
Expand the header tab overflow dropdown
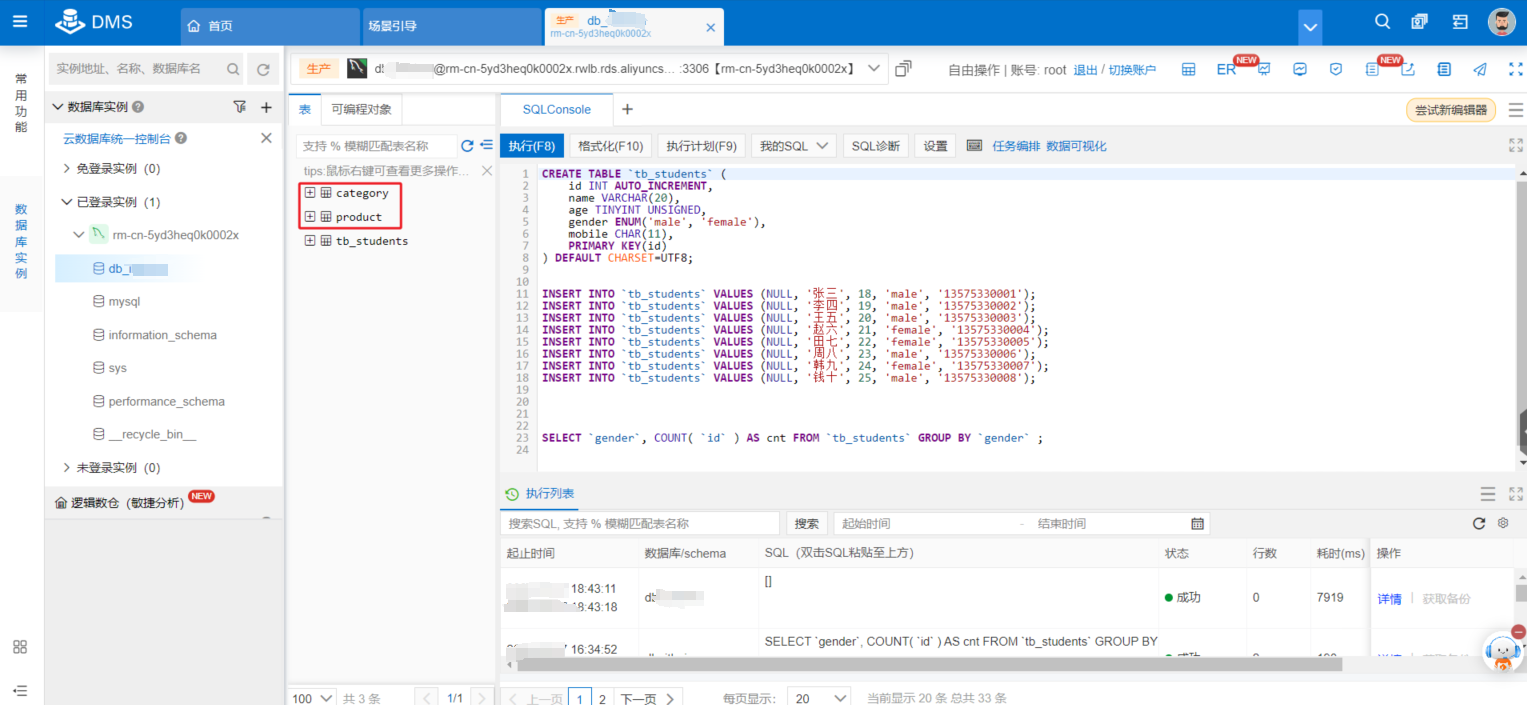coord(1310,26)
